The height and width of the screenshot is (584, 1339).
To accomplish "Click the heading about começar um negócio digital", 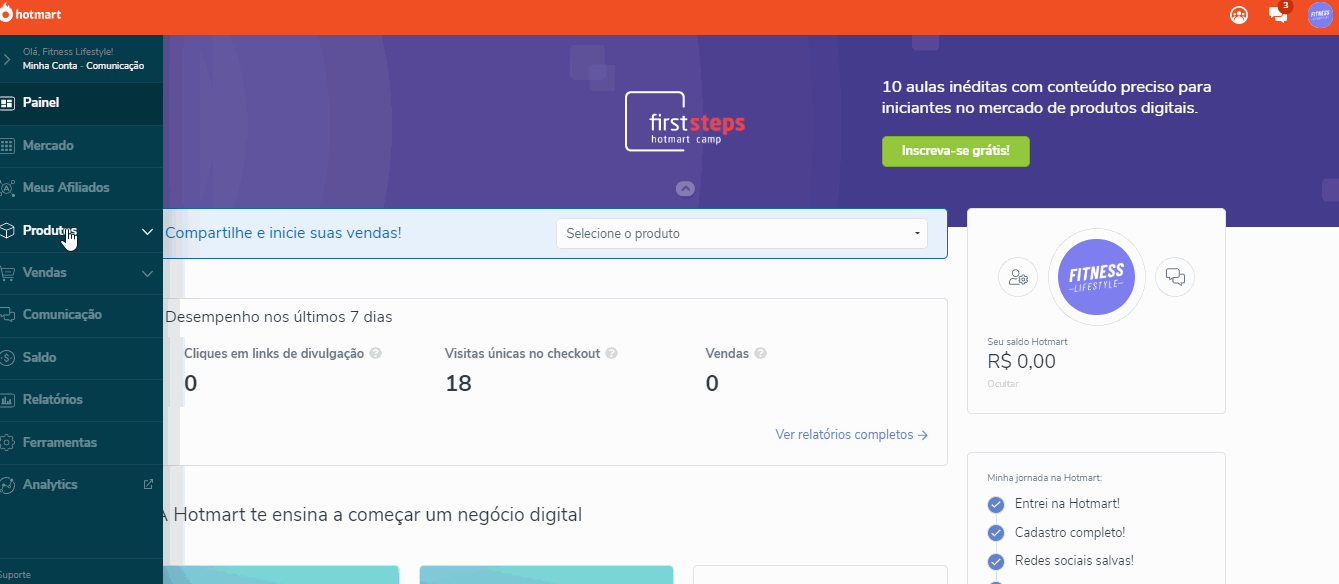I will coord(372,515).
